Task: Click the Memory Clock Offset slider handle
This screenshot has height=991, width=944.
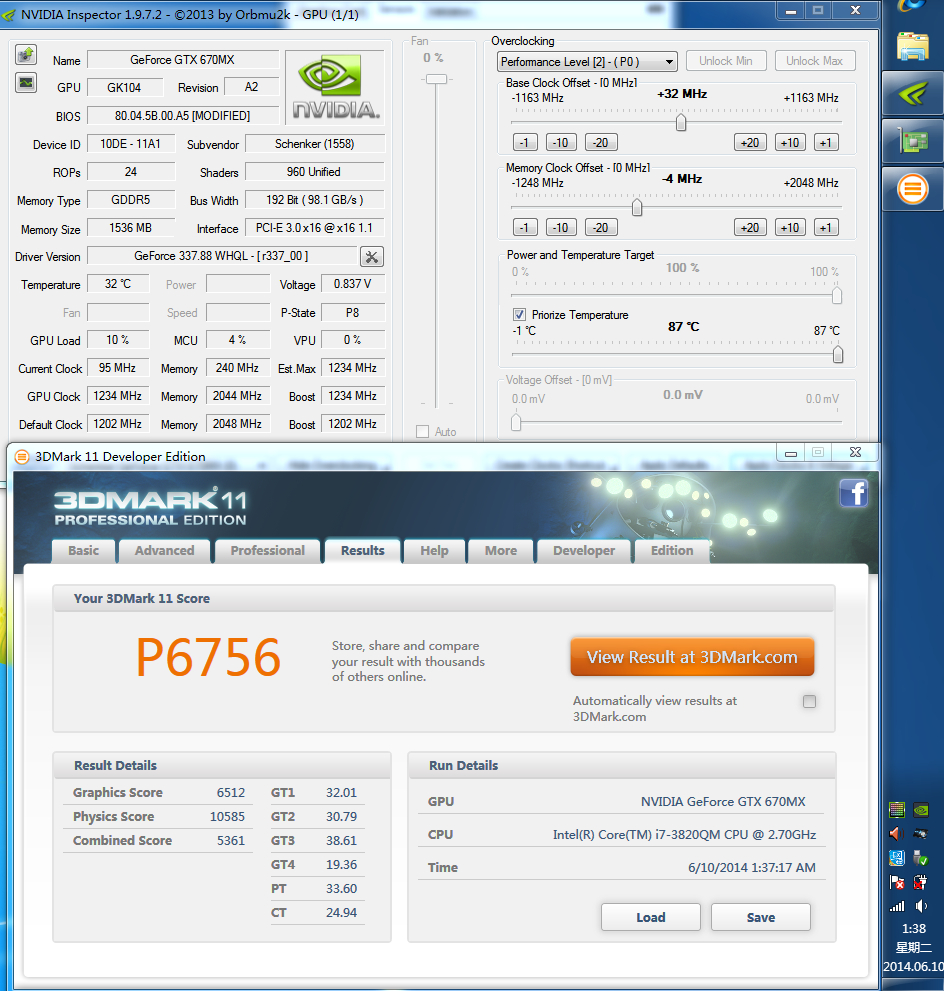Action: pyautogui.click(x=637, y=207)
